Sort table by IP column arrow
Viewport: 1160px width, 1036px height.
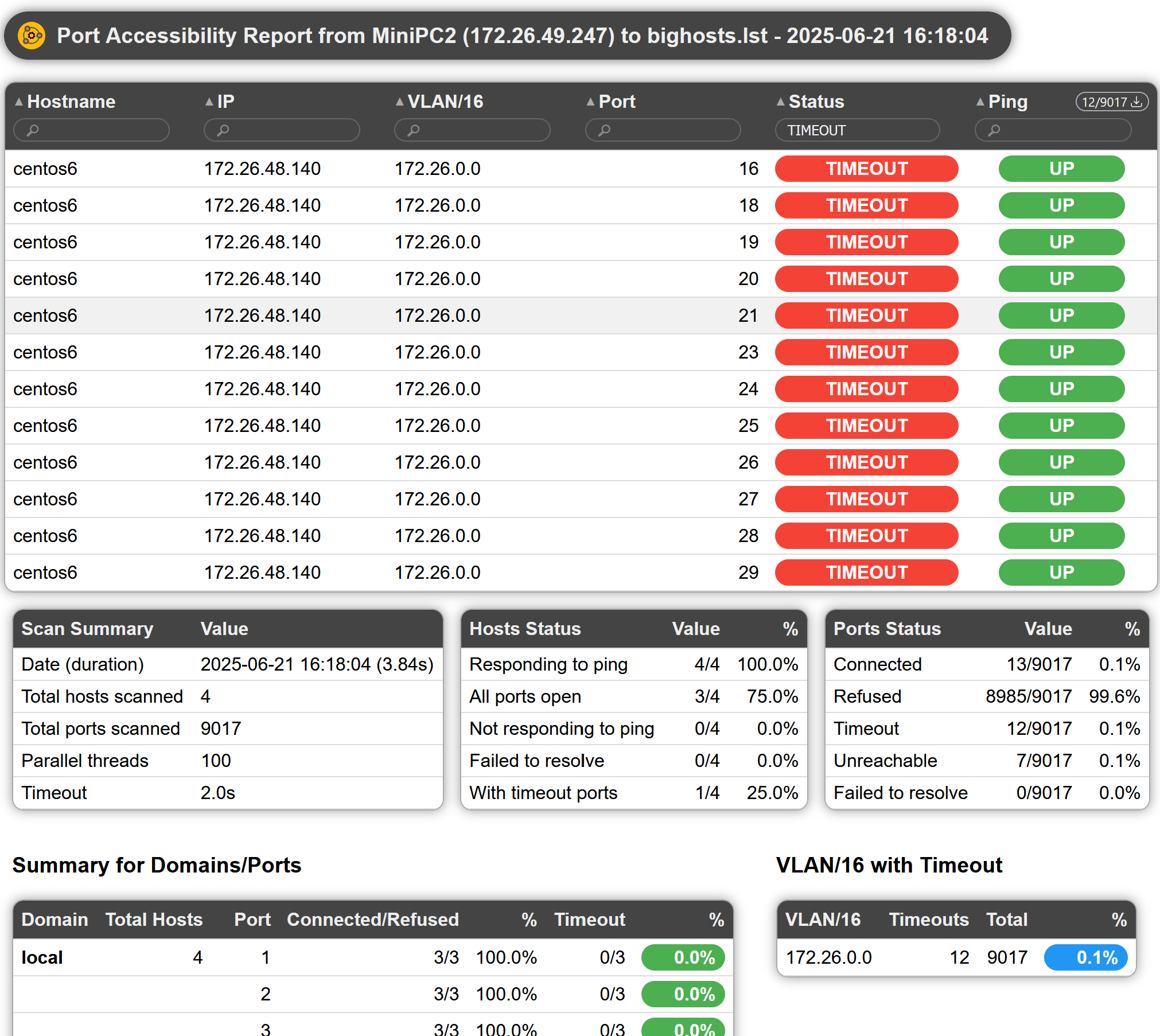(209, 102)
